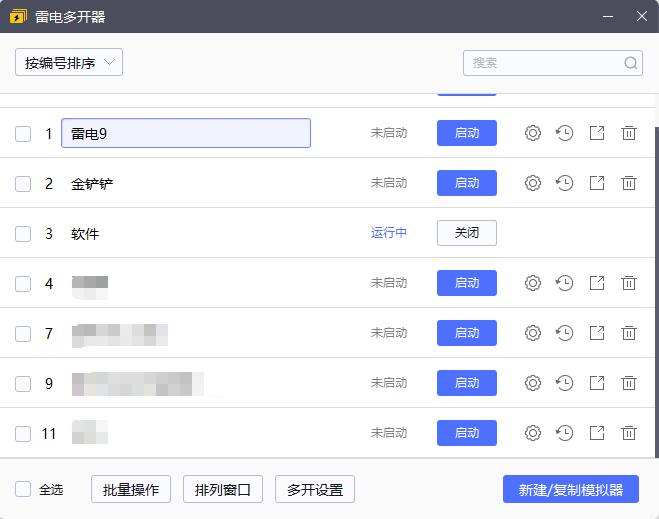
Task: Open the 按编号排序 sort dropdown
Action: pos(69,62)
